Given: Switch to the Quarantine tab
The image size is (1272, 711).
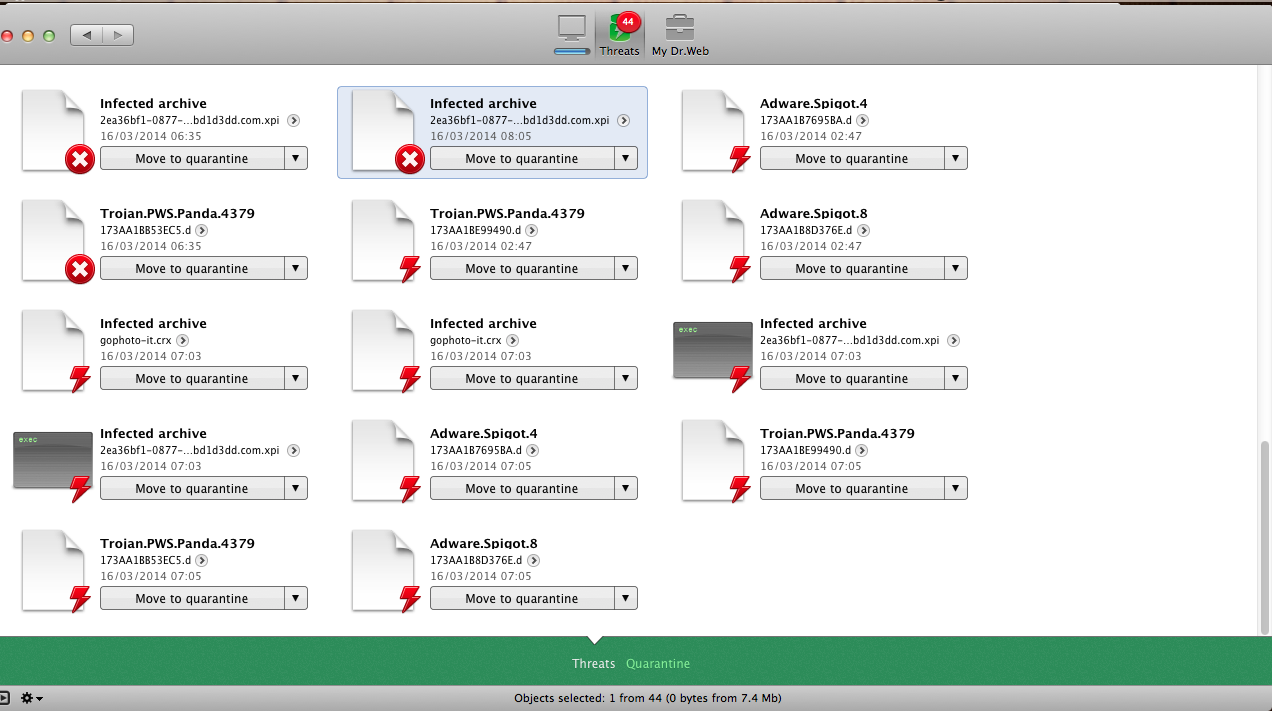Looking at the screenshot, I should click(x=658, y=664).
